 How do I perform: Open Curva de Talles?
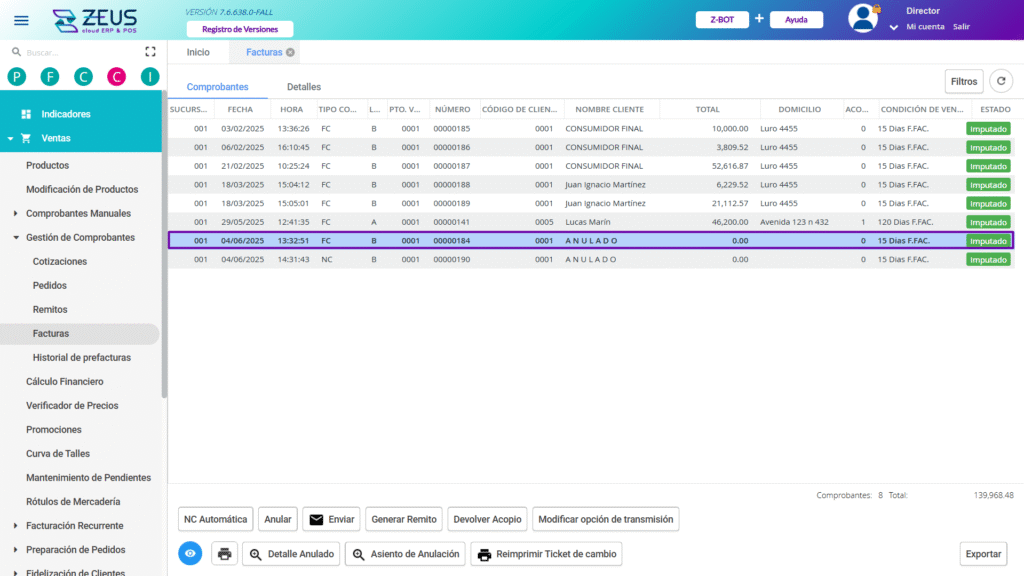(57, 454)
